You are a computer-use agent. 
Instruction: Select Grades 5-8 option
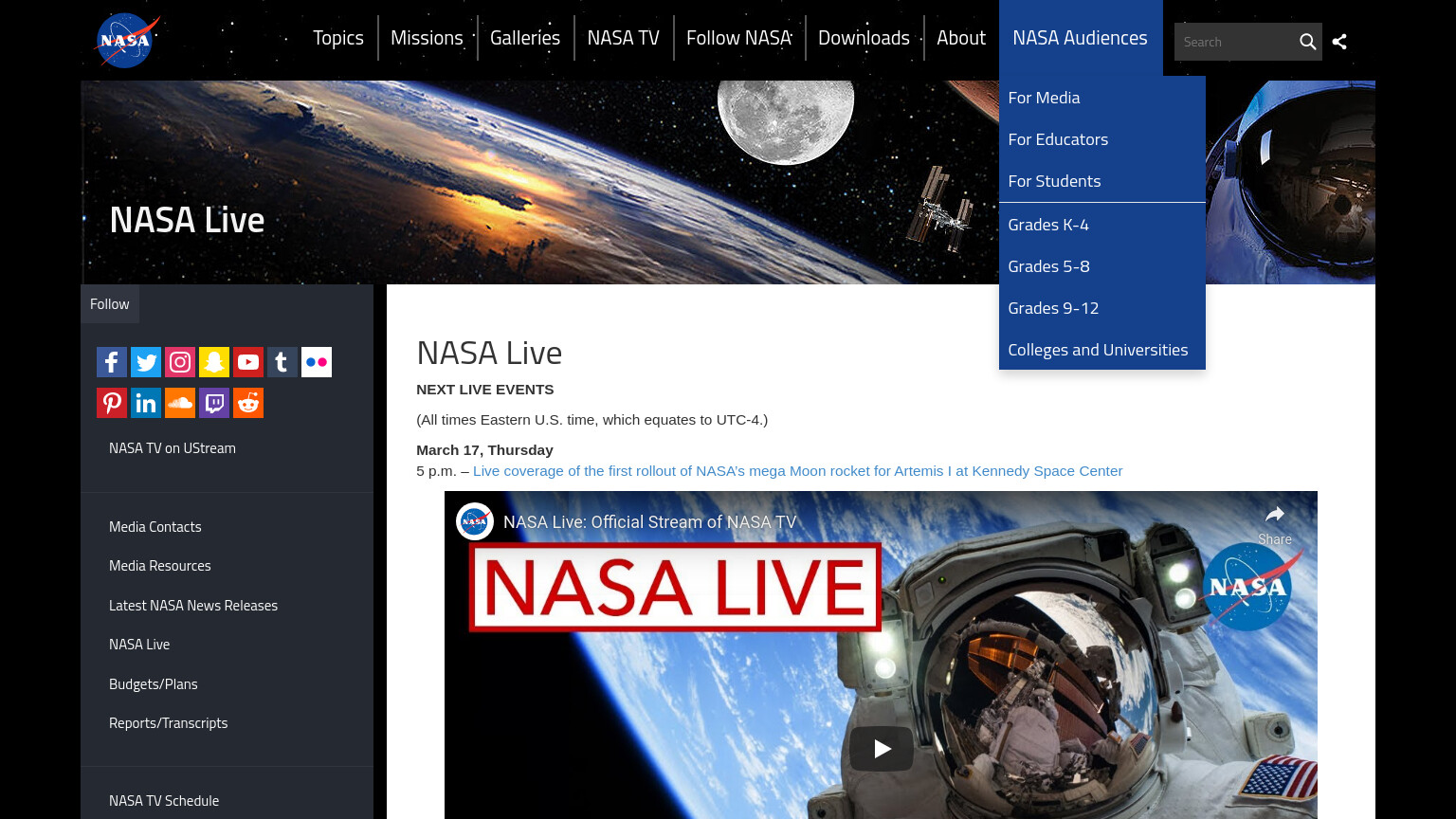[1101, 266]
